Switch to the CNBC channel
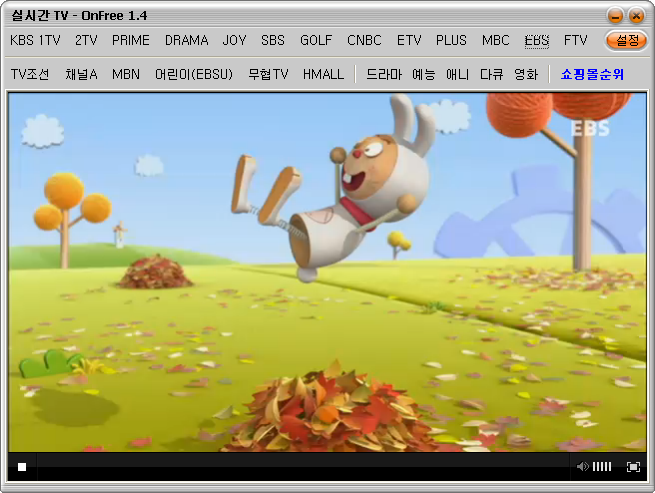The height and width of the screenshot is (493, 655). 364,40
